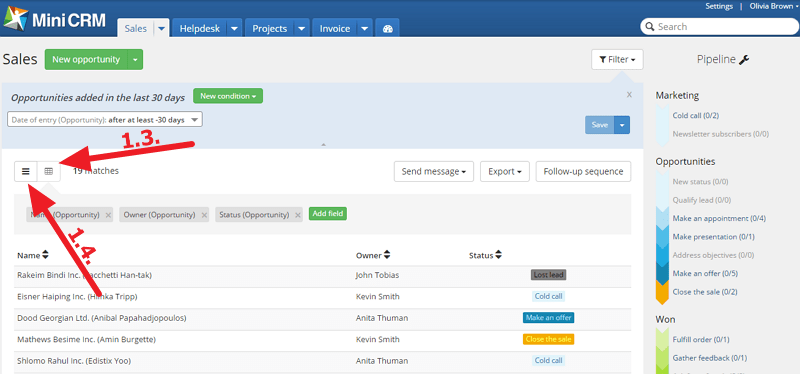The image size is (800, 374).
Task: Remove the Owner (Opportunity) field tag
Action: click(204, 215)
